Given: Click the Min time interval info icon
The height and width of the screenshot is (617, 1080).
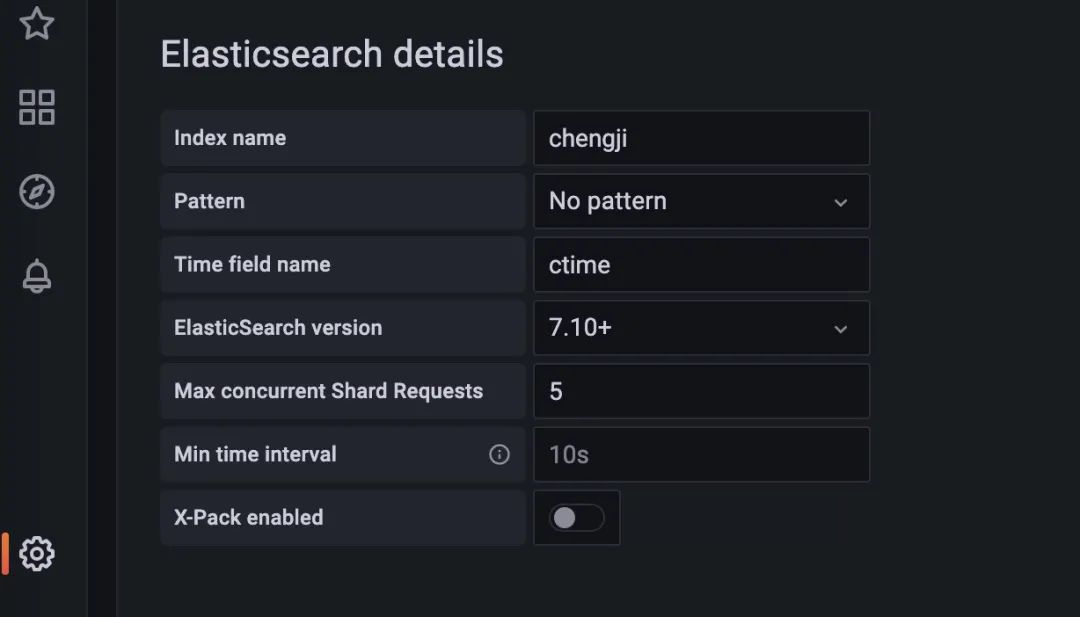Looking at the screenshot, I should (x=499, y=454).
